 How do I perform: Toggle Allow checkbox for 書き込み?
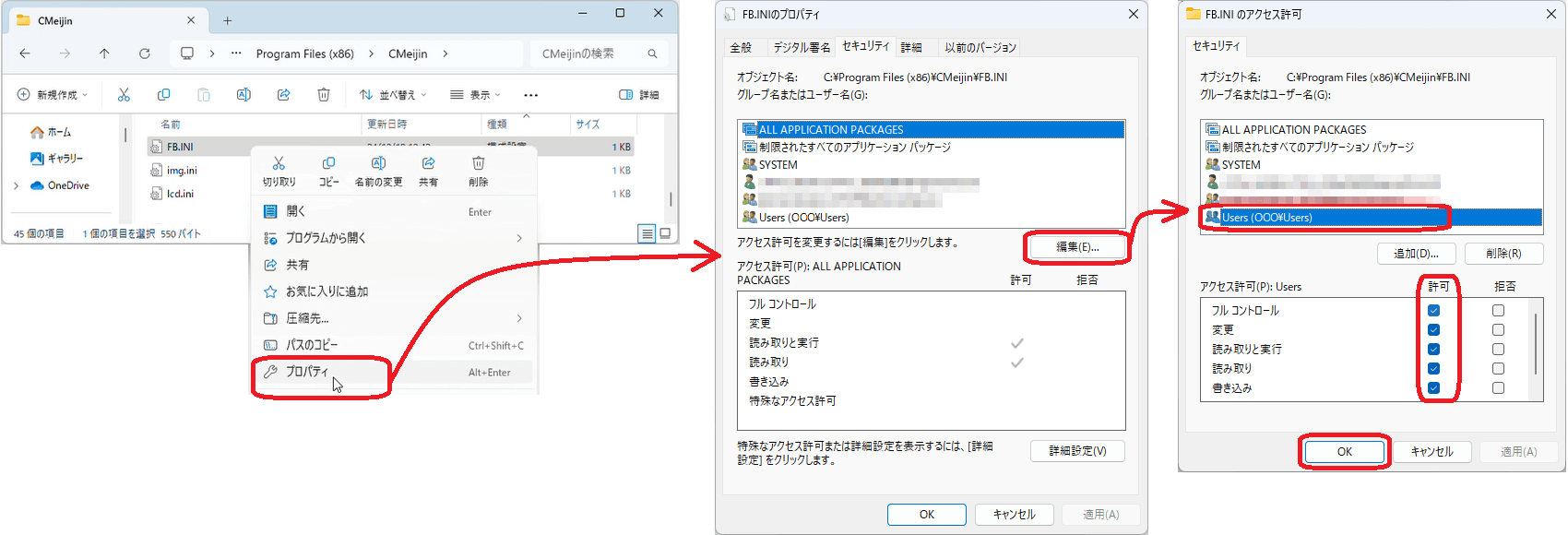[1433, 388]
